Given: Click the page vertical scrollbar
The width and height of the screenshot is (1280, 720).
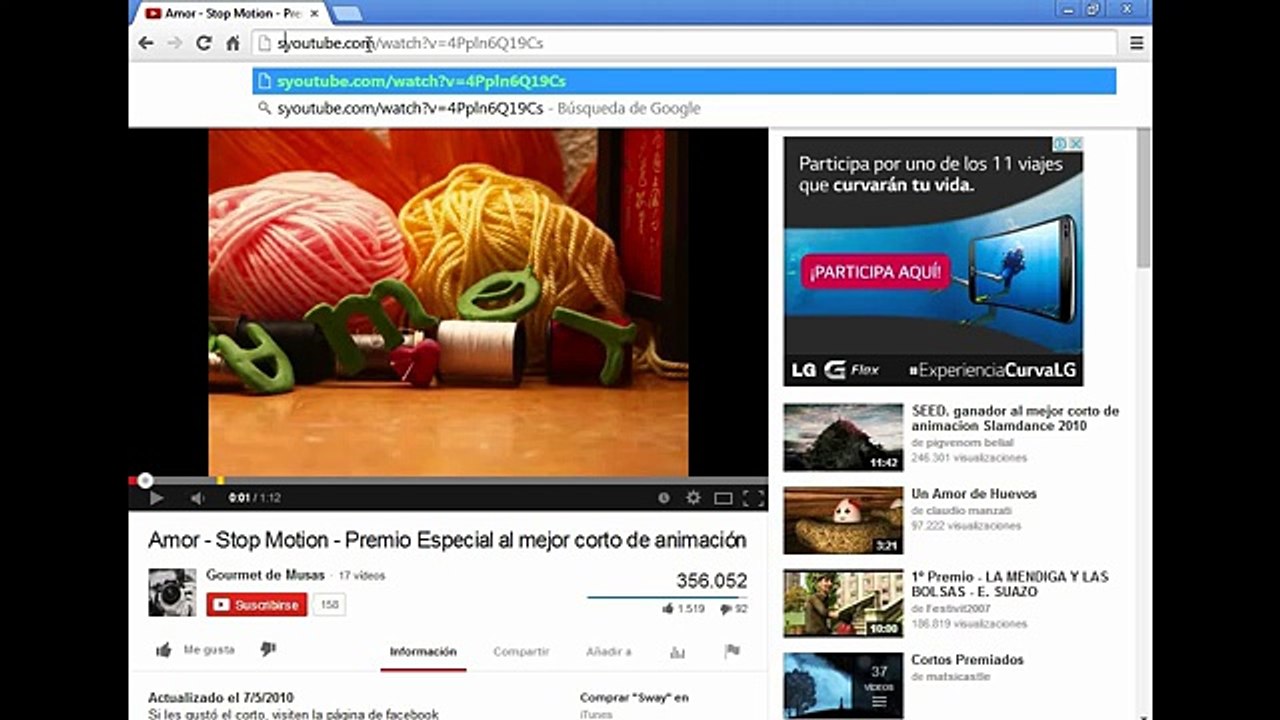Looking at the screenshot, I should click(1144, 197).
